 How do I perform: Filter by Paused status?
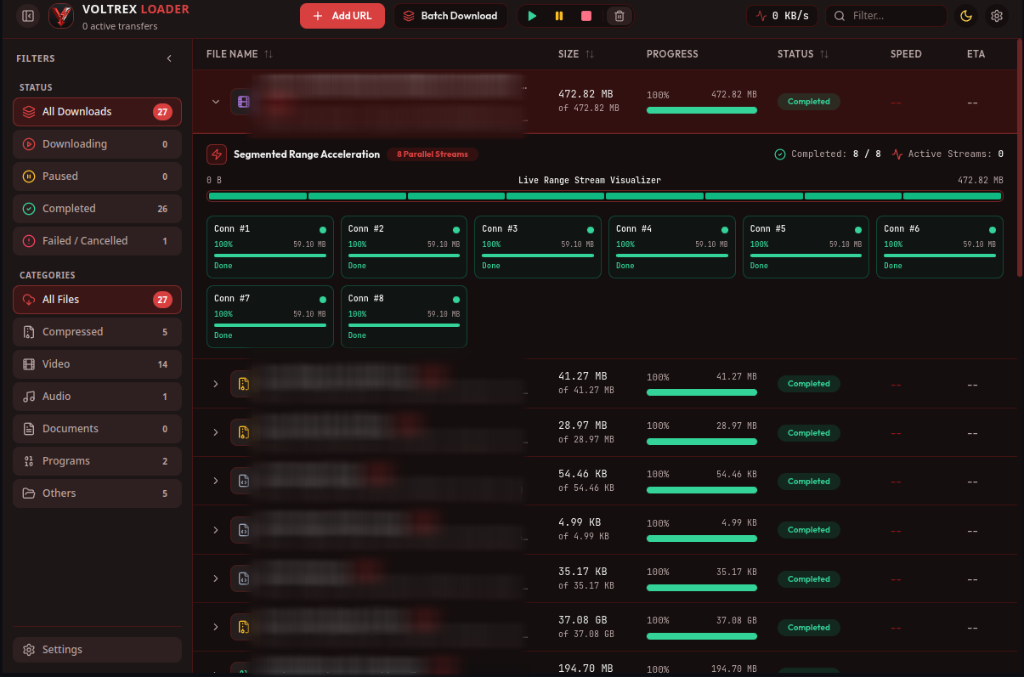click(97, 176)
